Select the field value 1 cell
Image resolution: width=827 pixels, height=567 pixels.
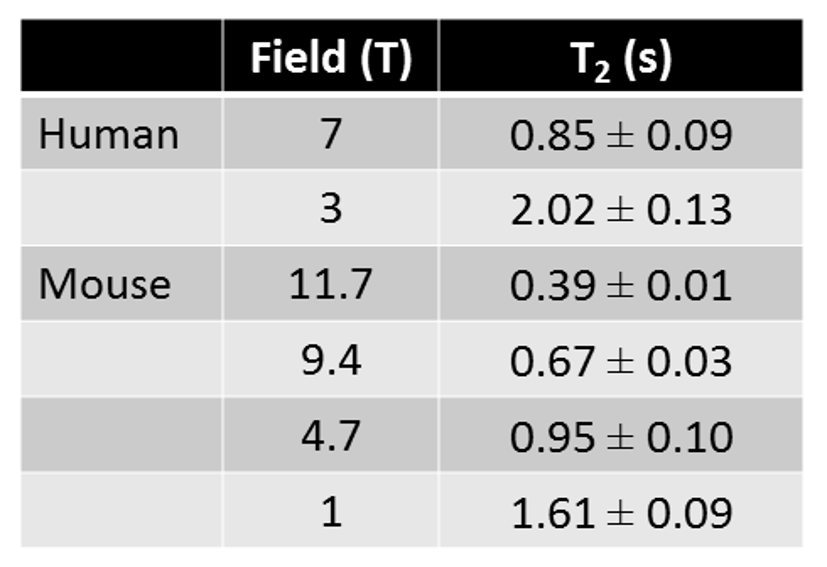(330, 512)
